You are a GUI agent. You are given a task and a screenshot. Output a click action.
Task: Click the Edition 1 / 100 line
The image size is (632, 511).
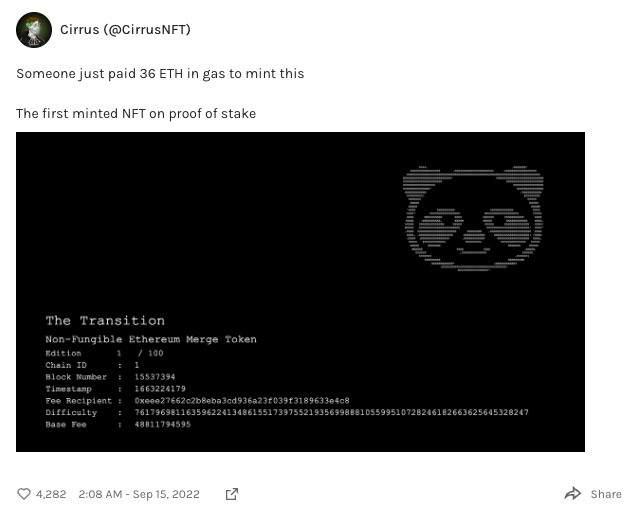click(x=104, y=353)
